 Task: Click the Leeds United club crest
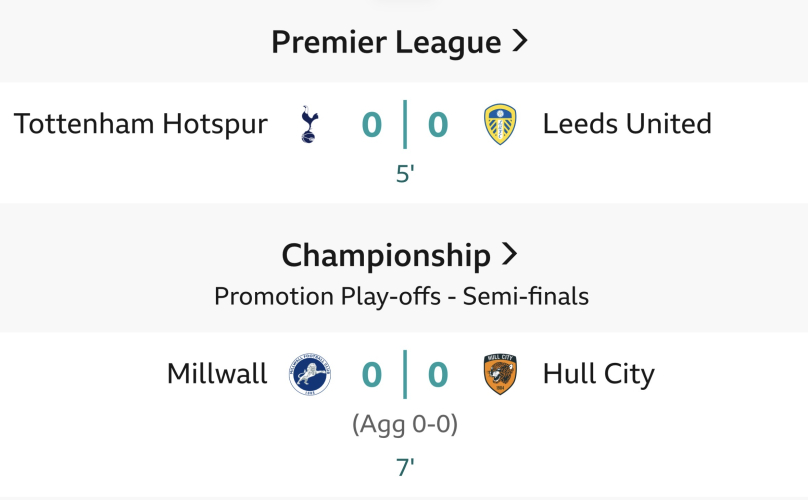point(500,124)
